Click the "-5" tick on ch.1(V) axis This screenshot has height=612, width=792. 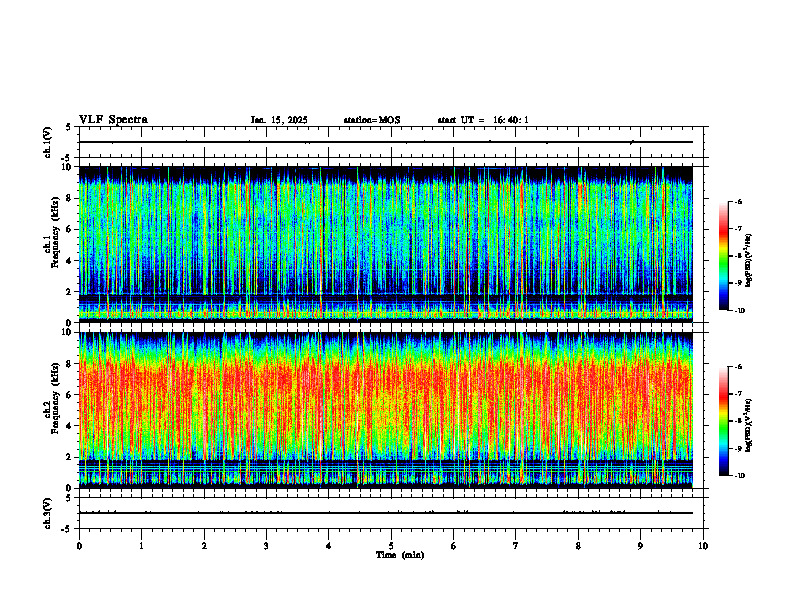click(x=67, y=158)
